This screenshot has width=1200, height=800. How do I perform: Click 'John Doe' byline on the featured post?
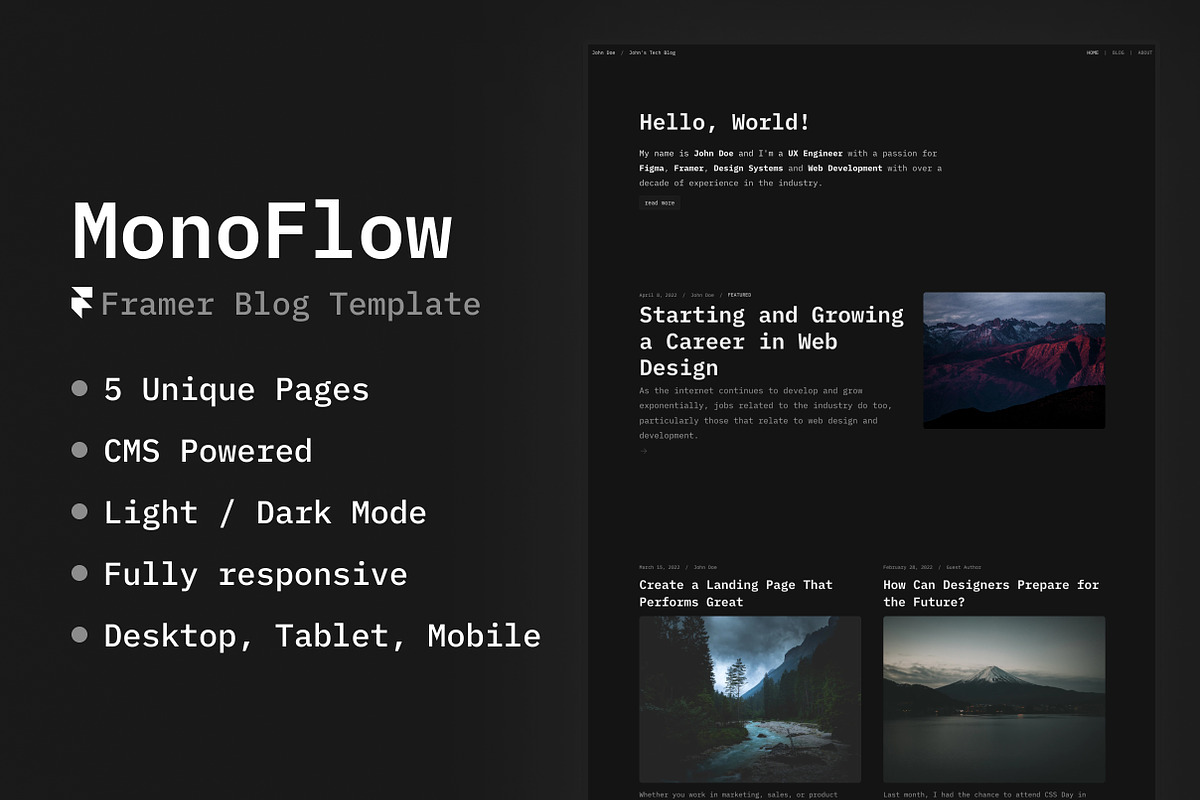tap(703, 295)
